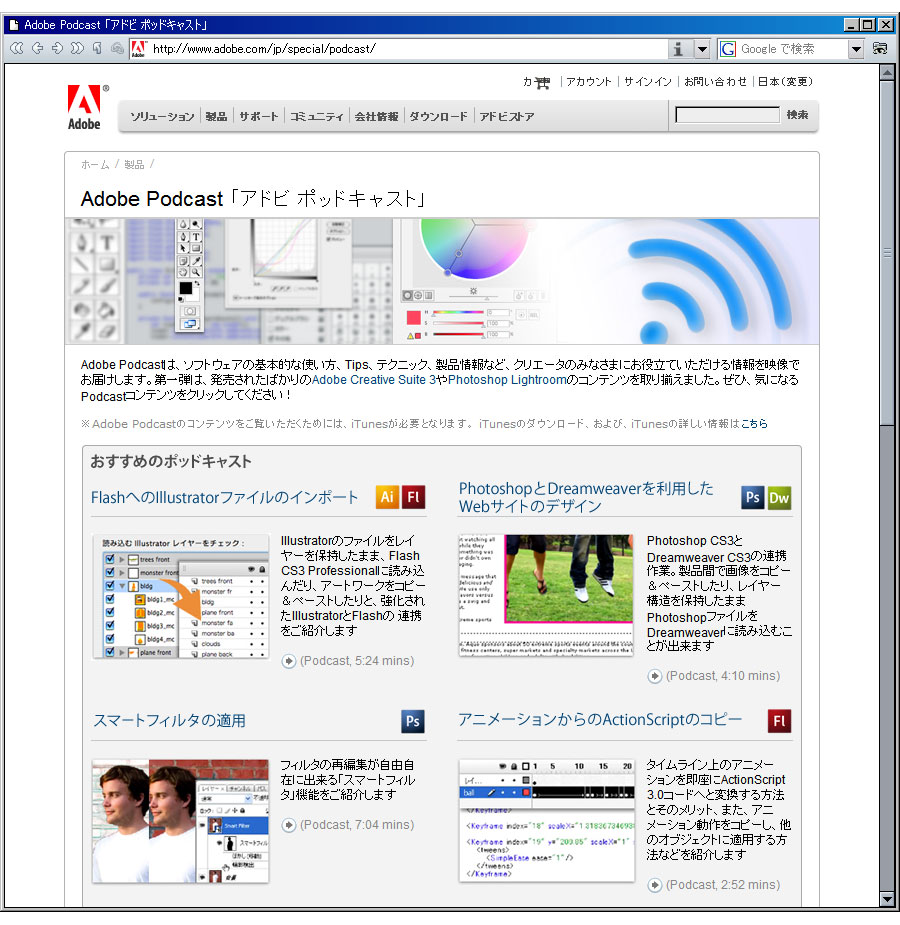Open the Illustrator layers import thumbnail
This screenshot has width=900, height=925.
click(x=180, y=596)
